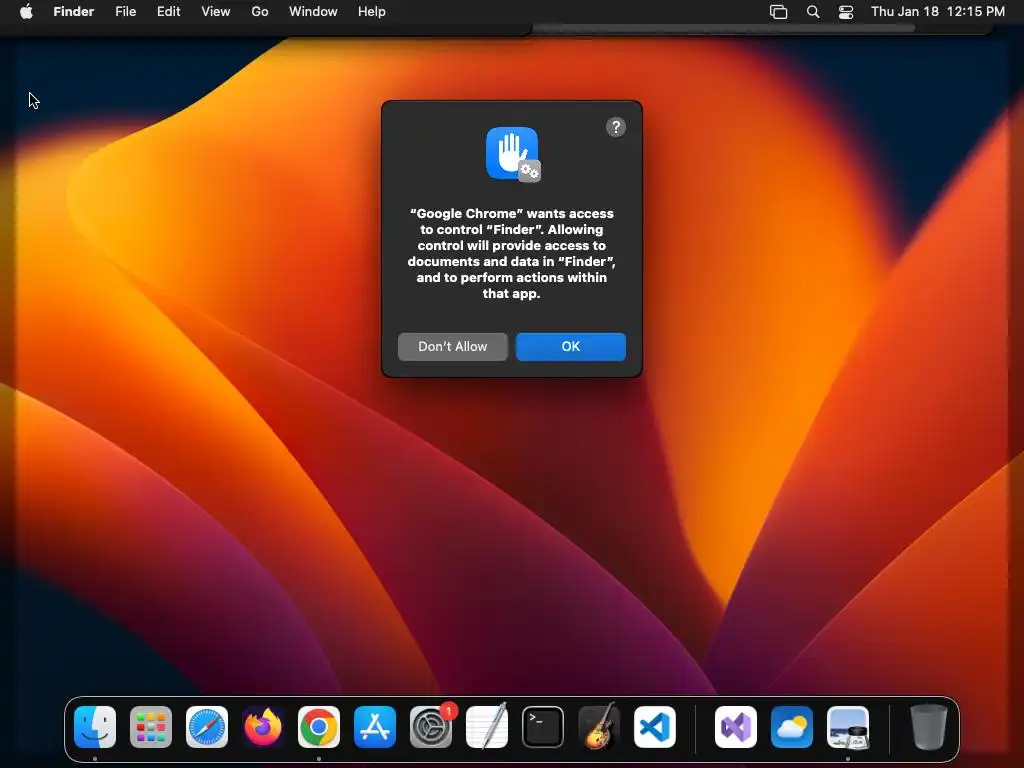
Task: Launch Safari from the Dock
Action: pos(207,726)
